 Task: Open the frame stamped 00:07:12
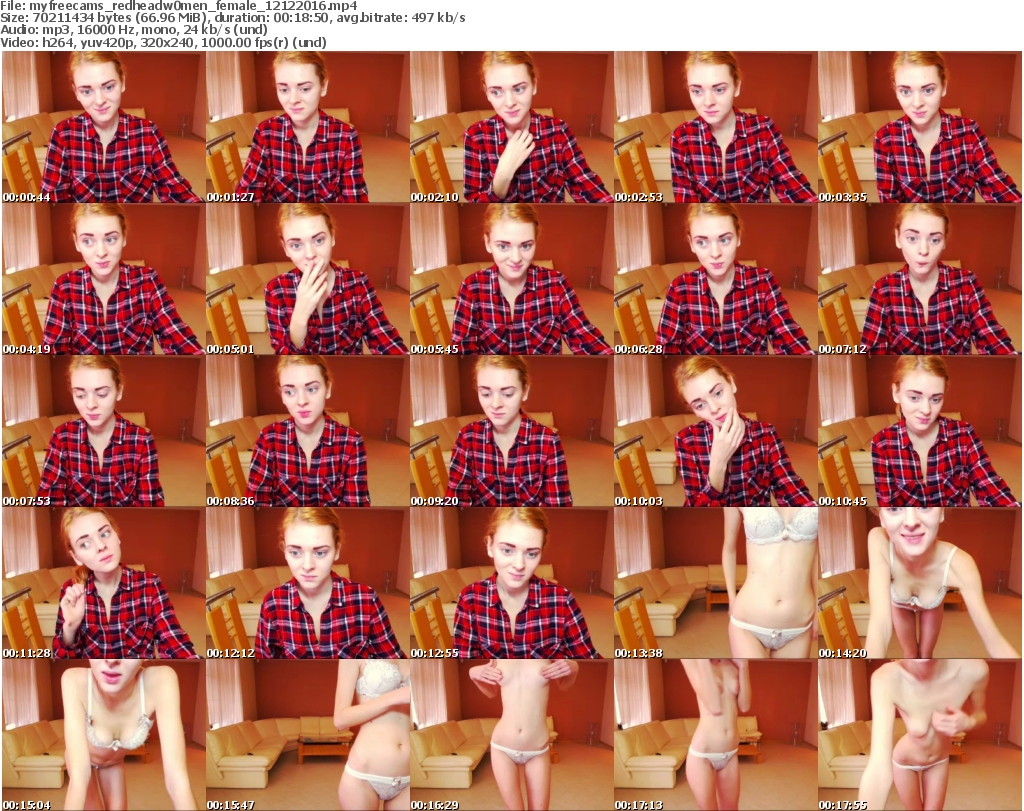(x=919, y=279)
